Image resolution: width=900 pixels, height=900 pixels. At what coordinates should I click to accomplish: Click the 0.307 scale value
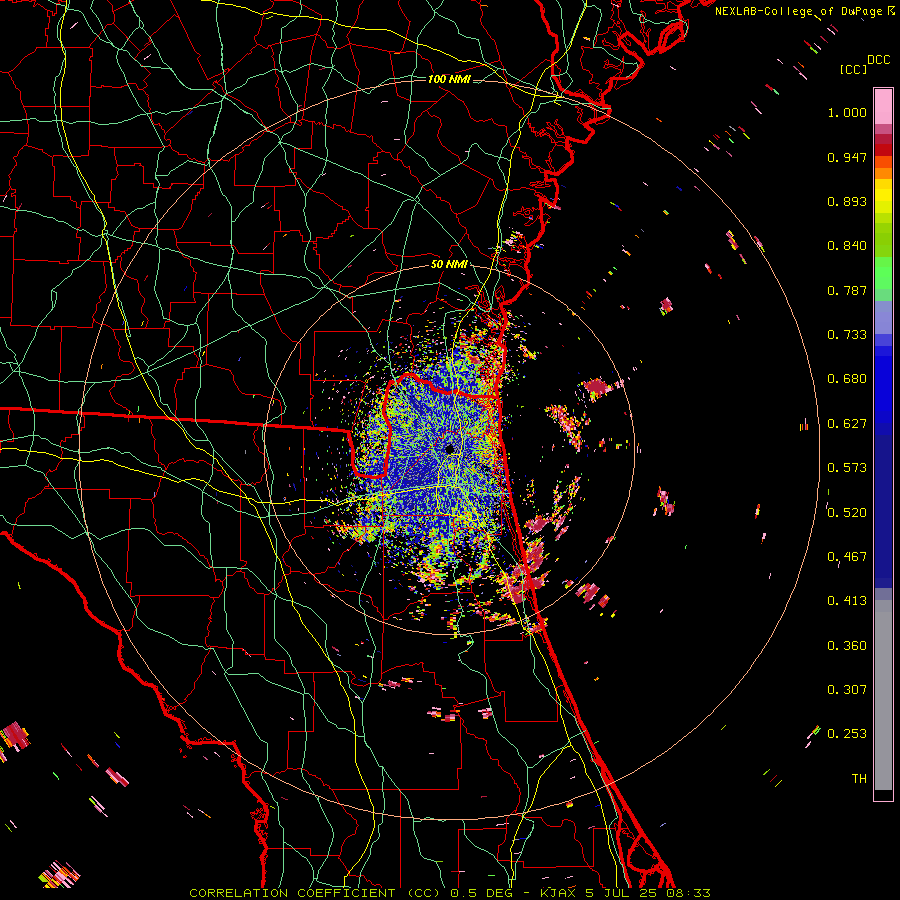[847, 689]
